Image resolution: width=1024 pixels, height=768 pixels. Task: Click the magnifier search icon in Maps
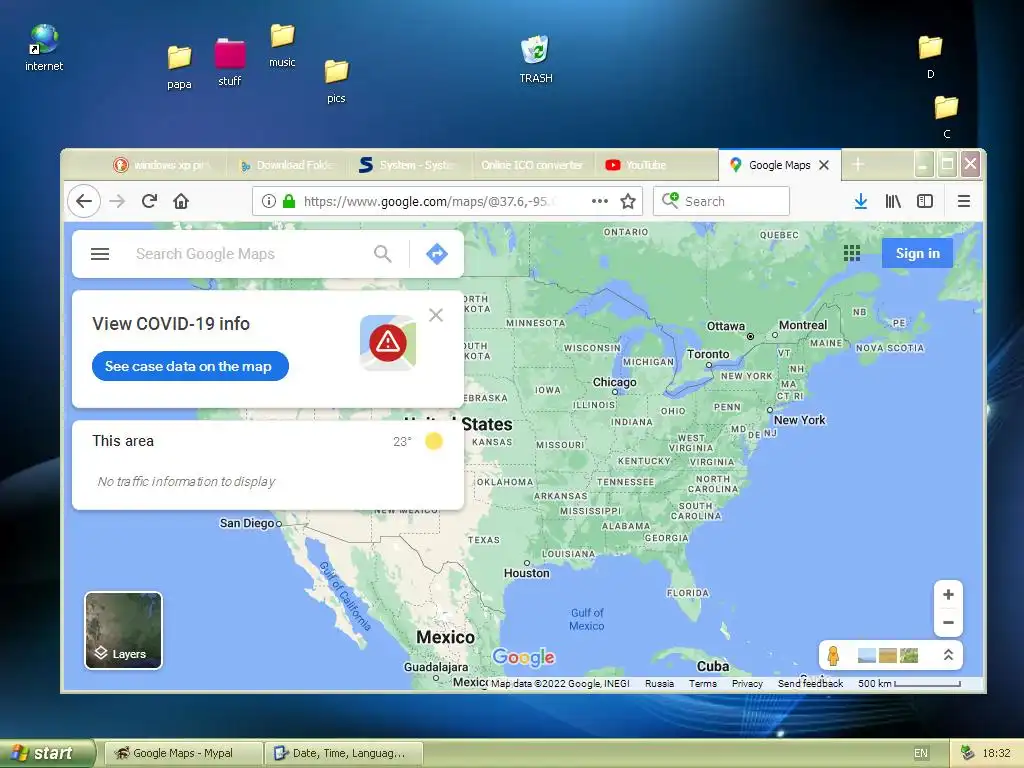click(383, 254)
